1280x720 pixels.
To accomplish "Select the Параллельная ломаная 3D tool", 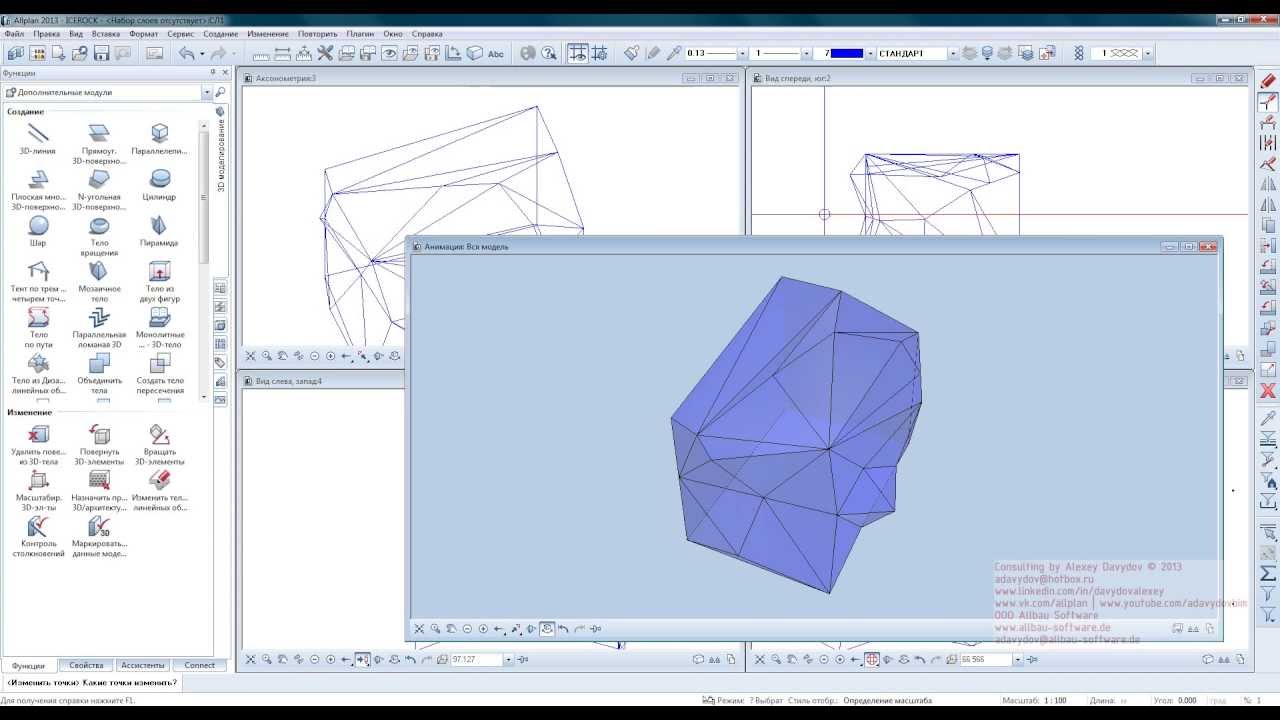I will (x=99, y=327).
